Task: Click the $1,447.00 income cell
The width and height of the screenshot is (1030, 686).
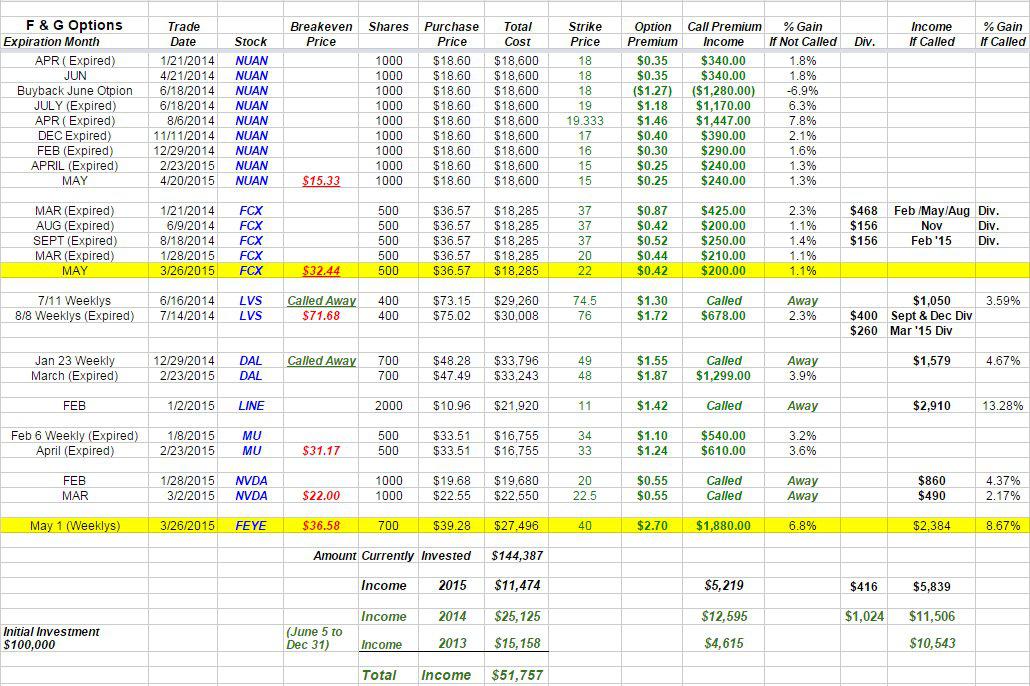Action: tap(723, 121)
